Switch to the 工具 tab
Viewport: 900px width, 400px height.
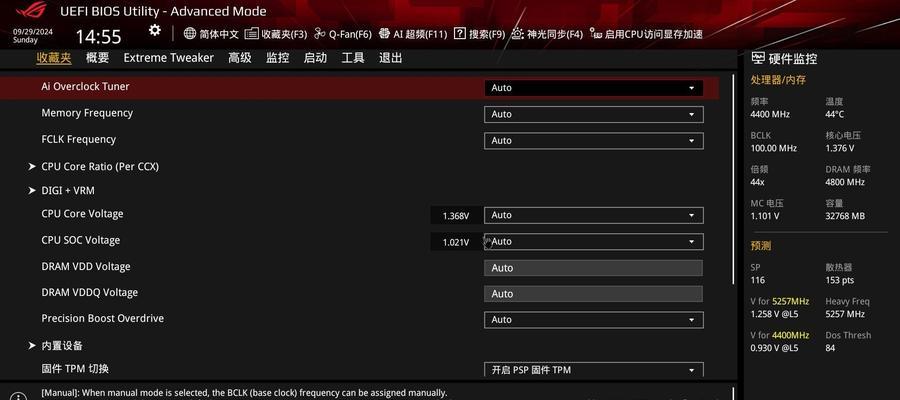point(353,58)
